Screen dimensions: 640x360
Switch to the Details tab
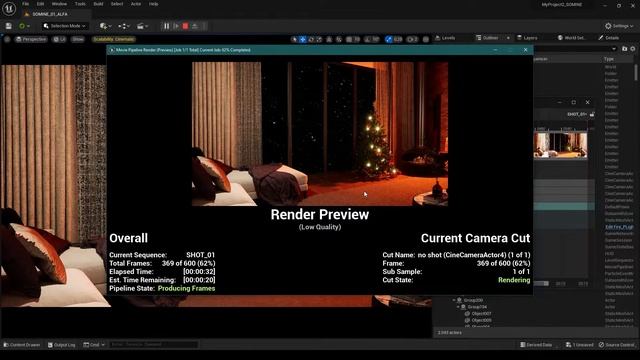(609, 38)
